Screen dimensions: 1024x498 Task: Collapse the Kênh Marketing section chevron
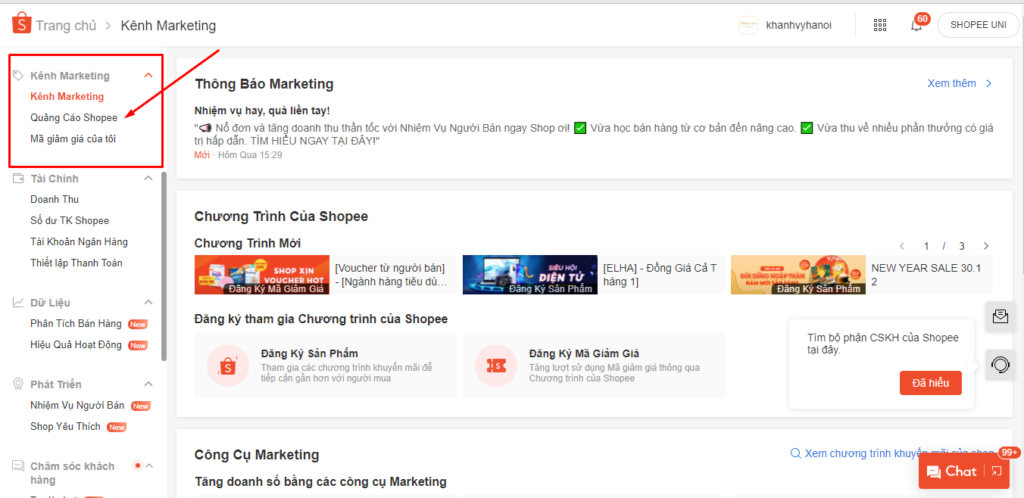[148, 75]
